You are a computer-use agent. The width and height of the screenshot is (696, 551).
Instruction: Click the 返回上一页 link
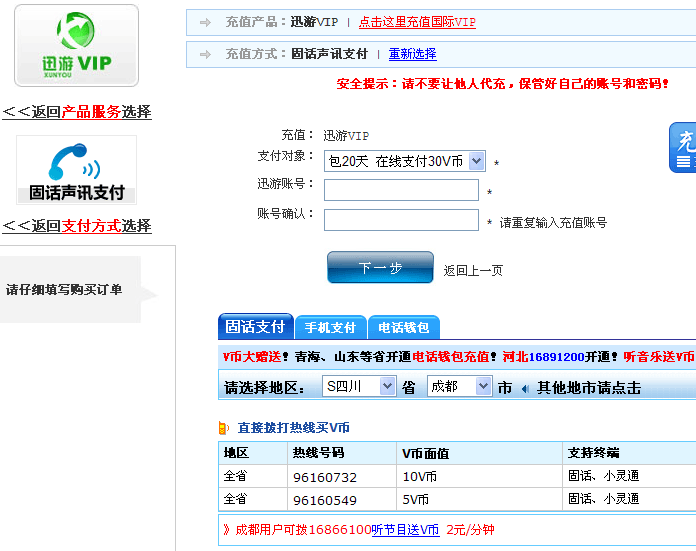(x=473, y=270)
